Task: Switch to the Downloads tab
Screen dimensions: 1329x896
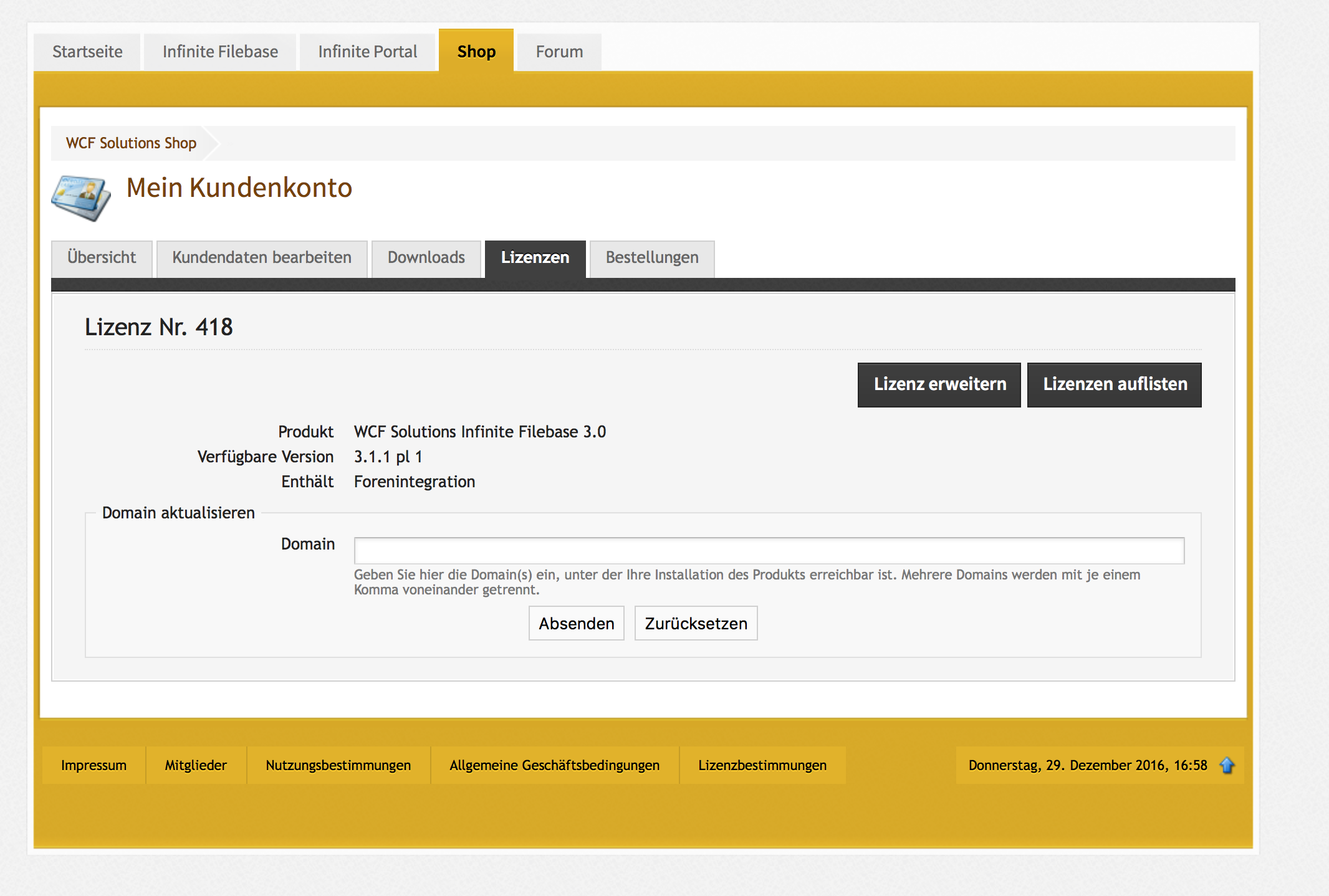Action: [426, 258]
